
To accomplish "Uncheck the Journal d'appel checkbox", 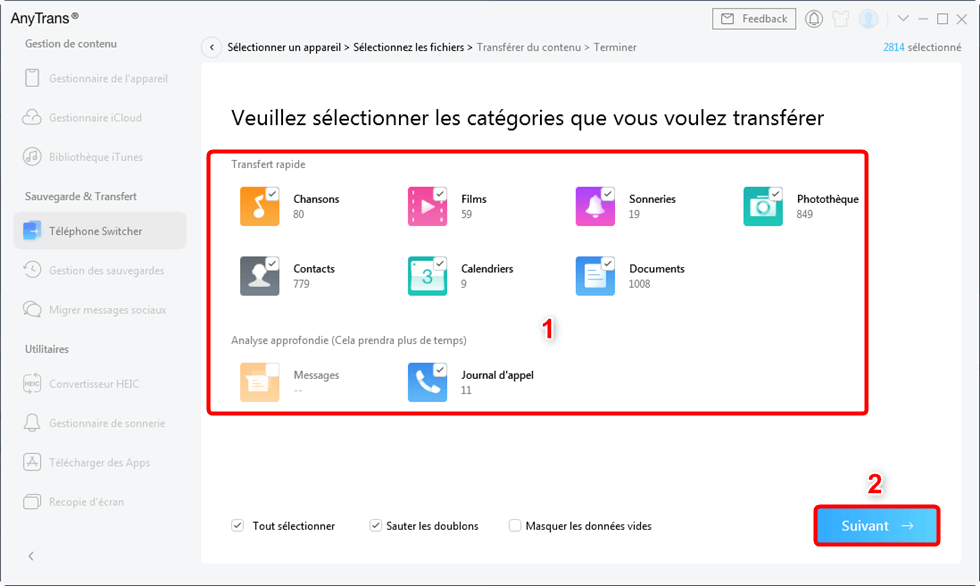I will click(440, 370).
